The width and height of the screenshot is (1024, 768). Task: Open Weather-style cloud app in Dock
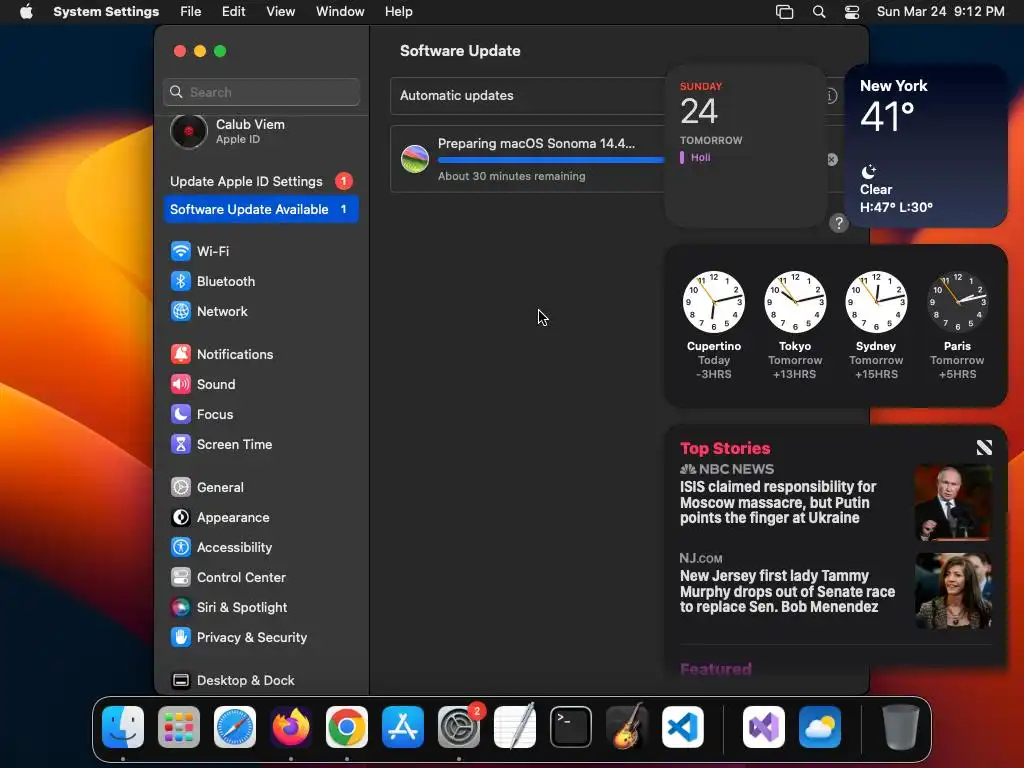(820, 727)
